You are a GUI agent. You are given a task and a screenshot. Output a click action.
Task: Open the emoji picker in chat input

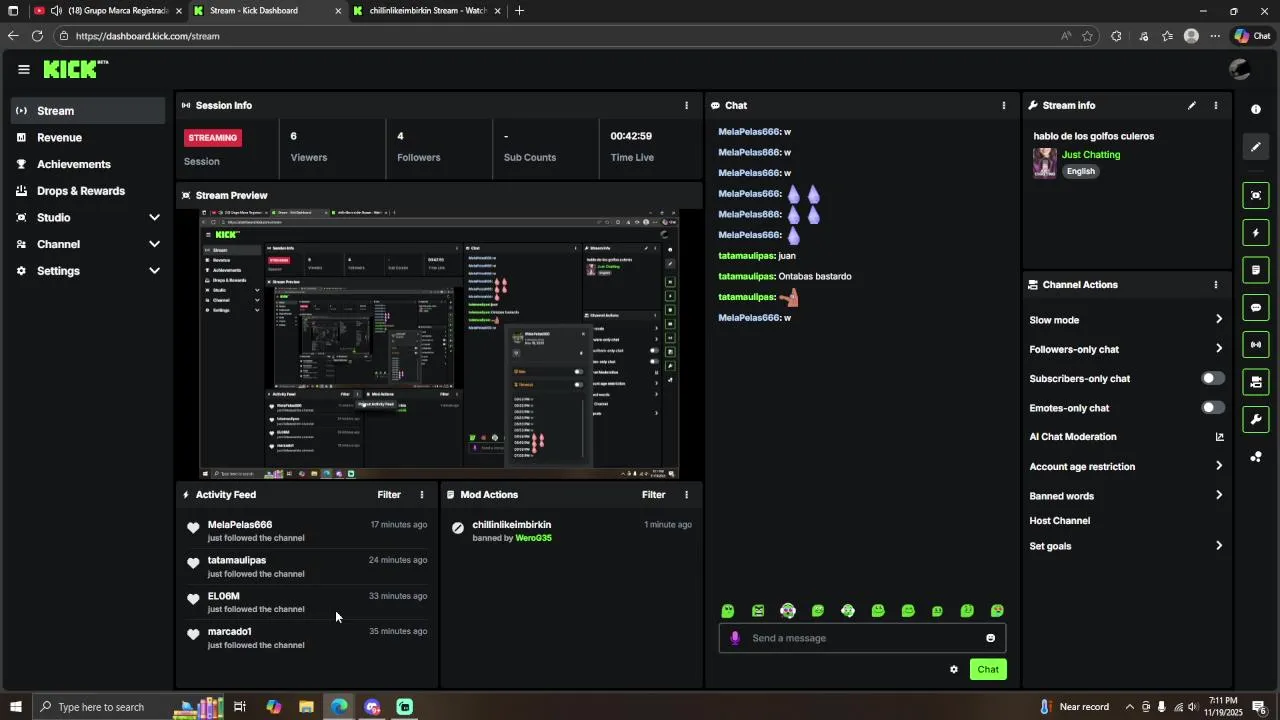(991, 638)
